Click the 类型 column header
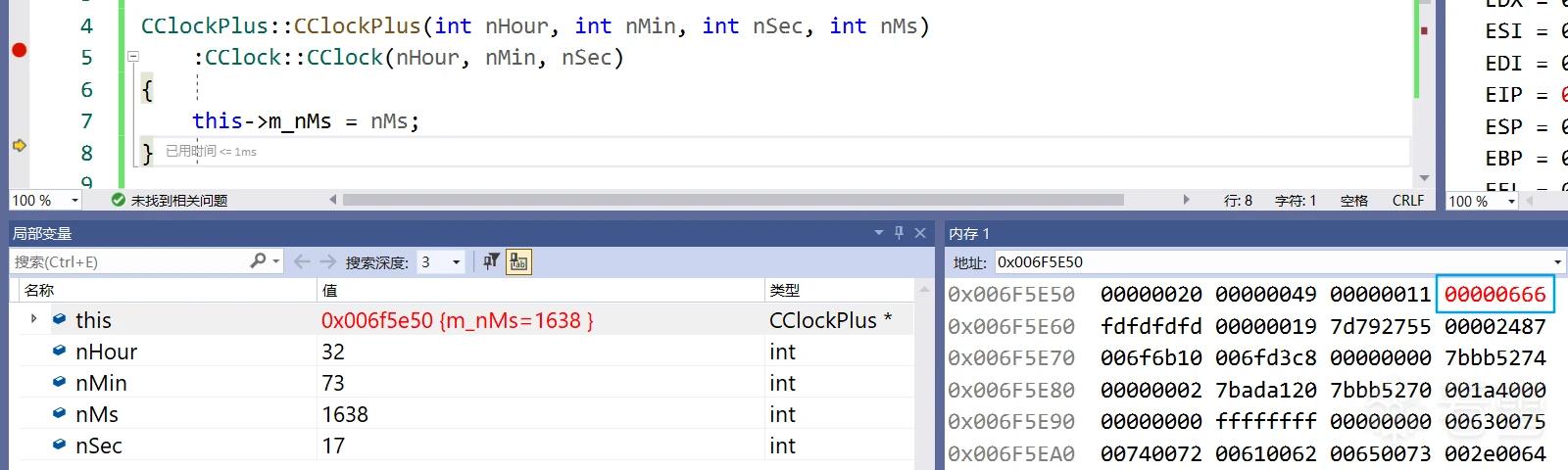This screenshot has height=470, width=1568. tap(784, 290)
